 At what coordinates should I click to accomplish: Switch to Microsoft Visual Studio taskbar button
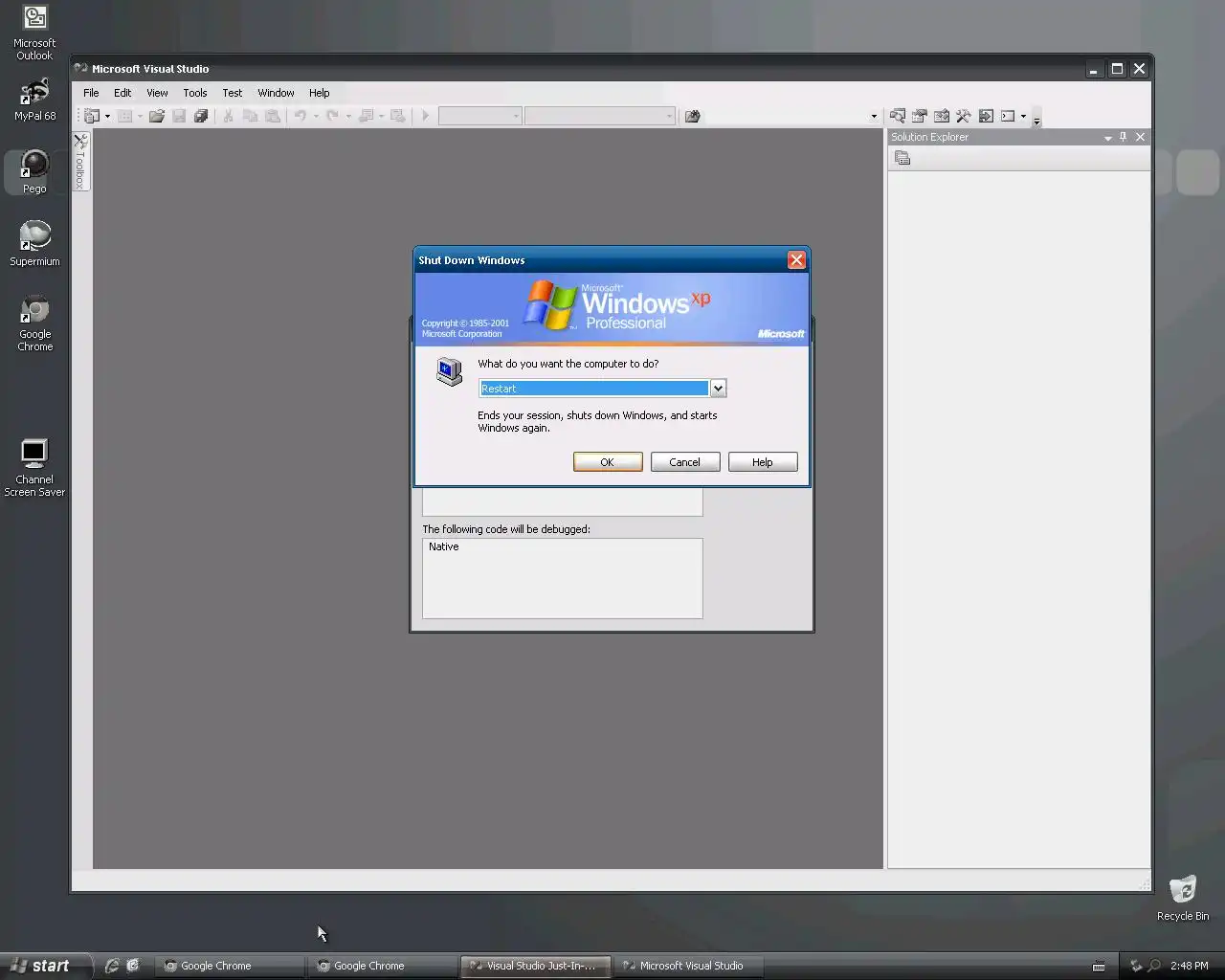click(x=688, y=966)
